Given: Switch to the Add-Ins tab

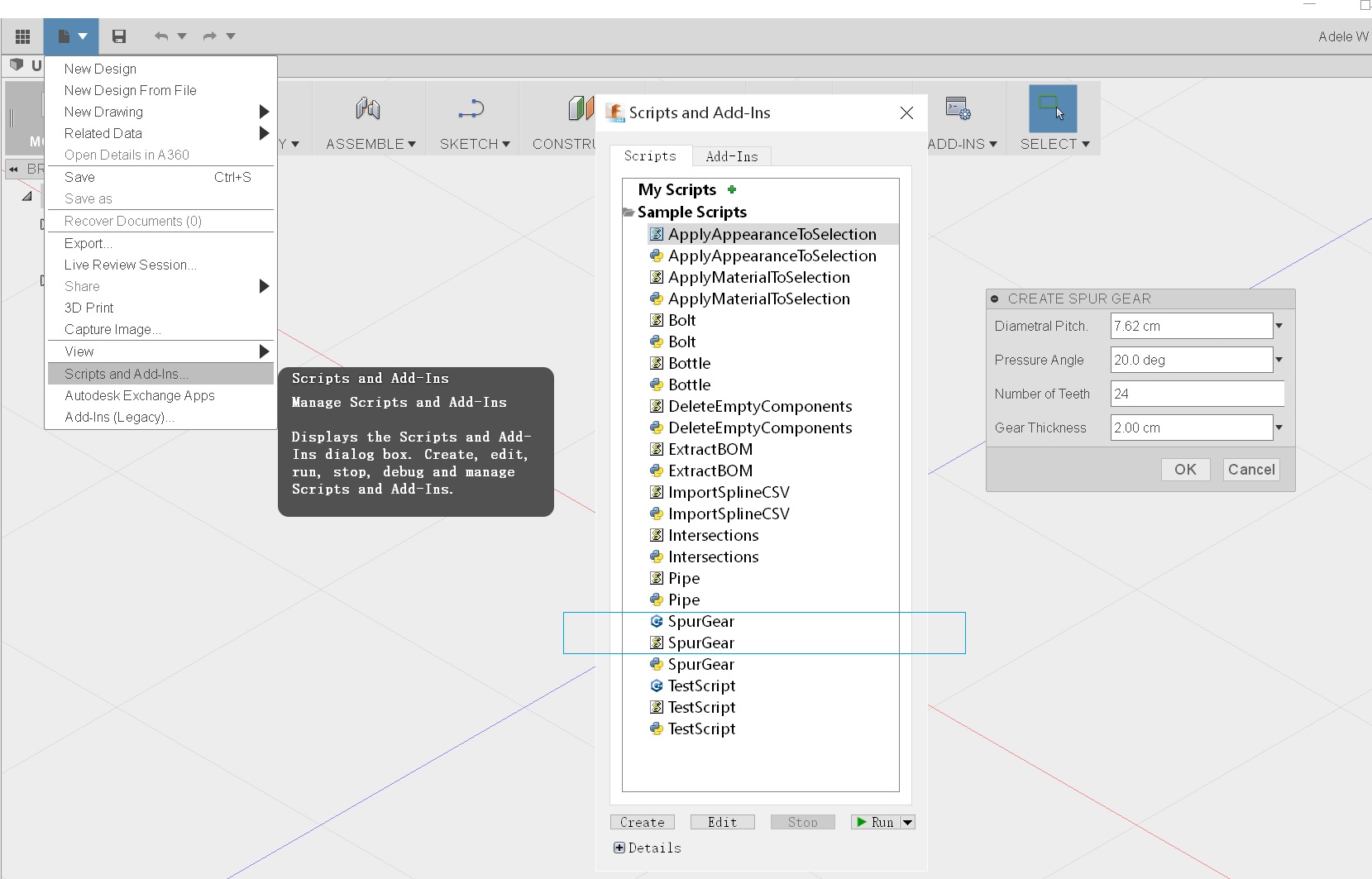Looking at the screenshot, I should pos(731,156).
